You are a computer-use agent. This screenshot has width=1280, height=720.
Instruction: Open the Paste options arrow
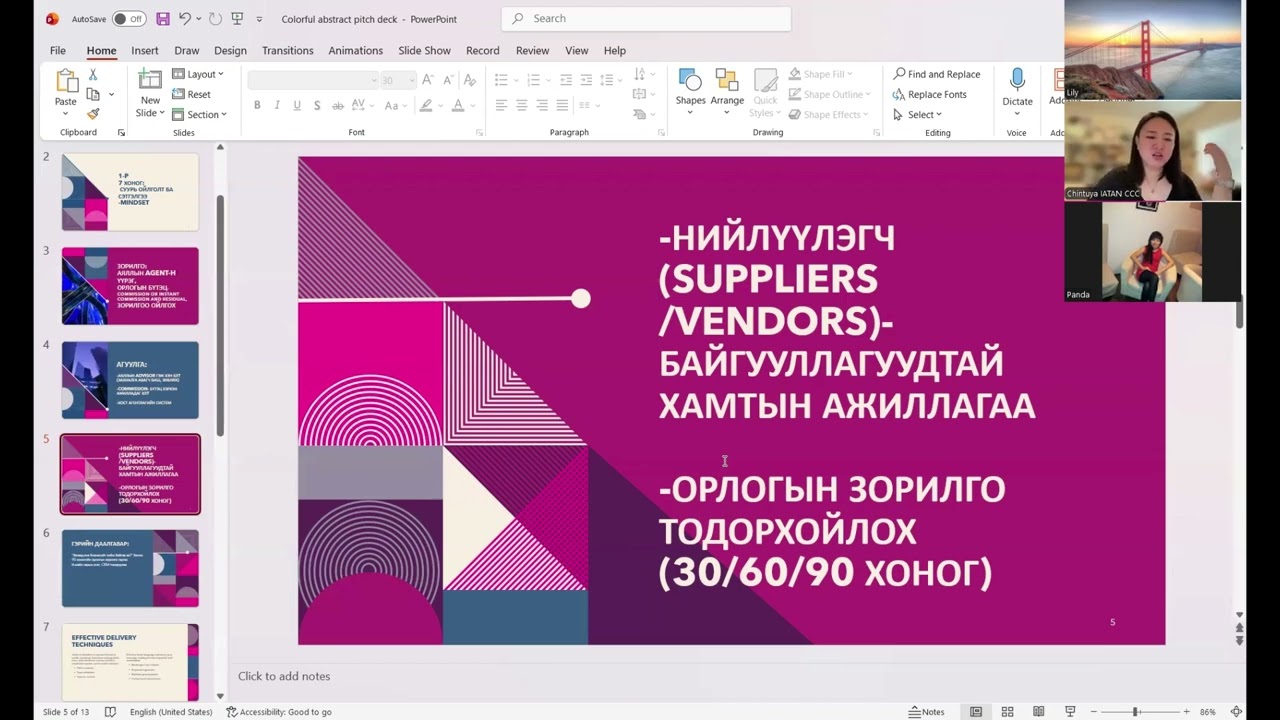66,112
